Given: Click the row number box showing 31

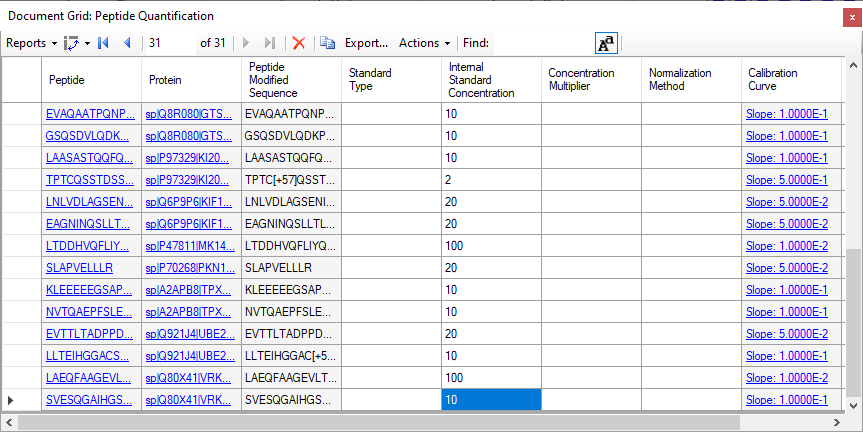Looking at the screenshot, I should [x=171, y=43].
